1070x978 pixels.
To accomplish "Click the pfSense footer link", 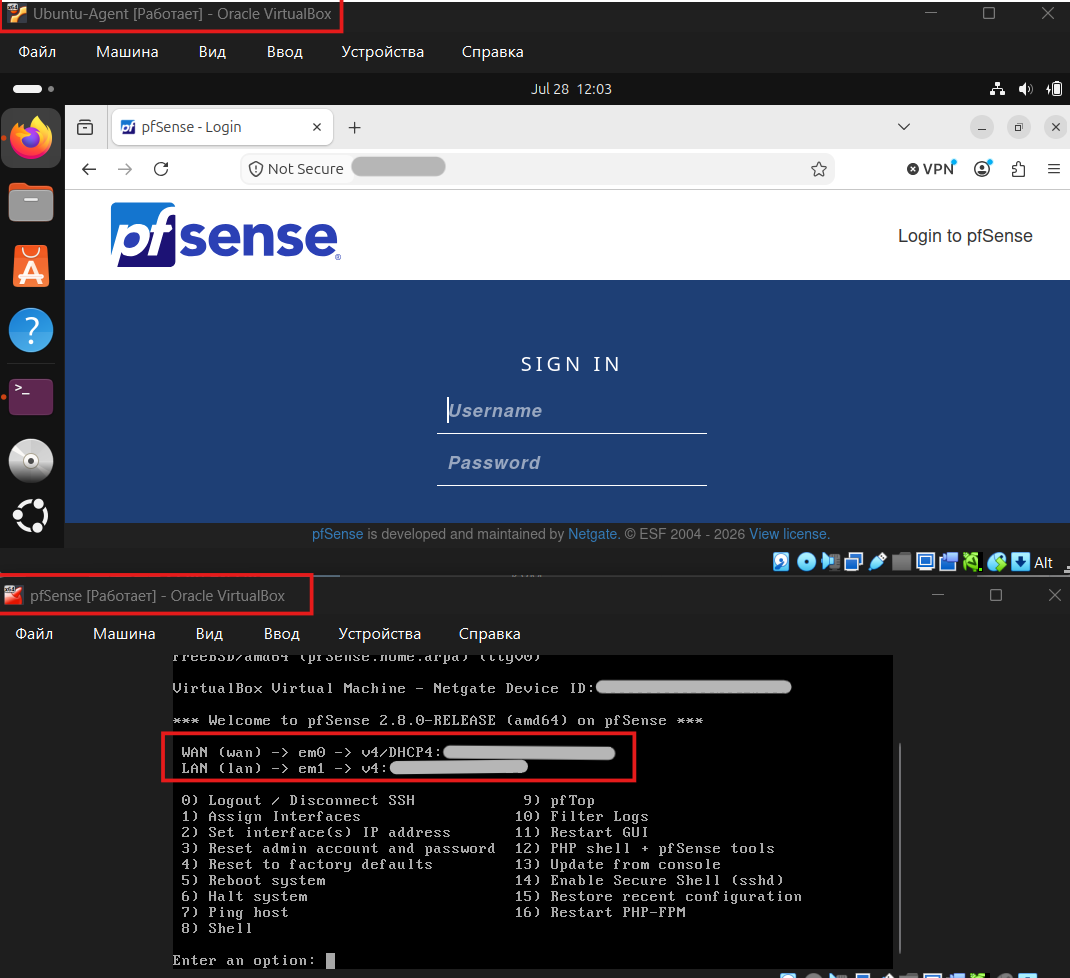I will (338, 534).
